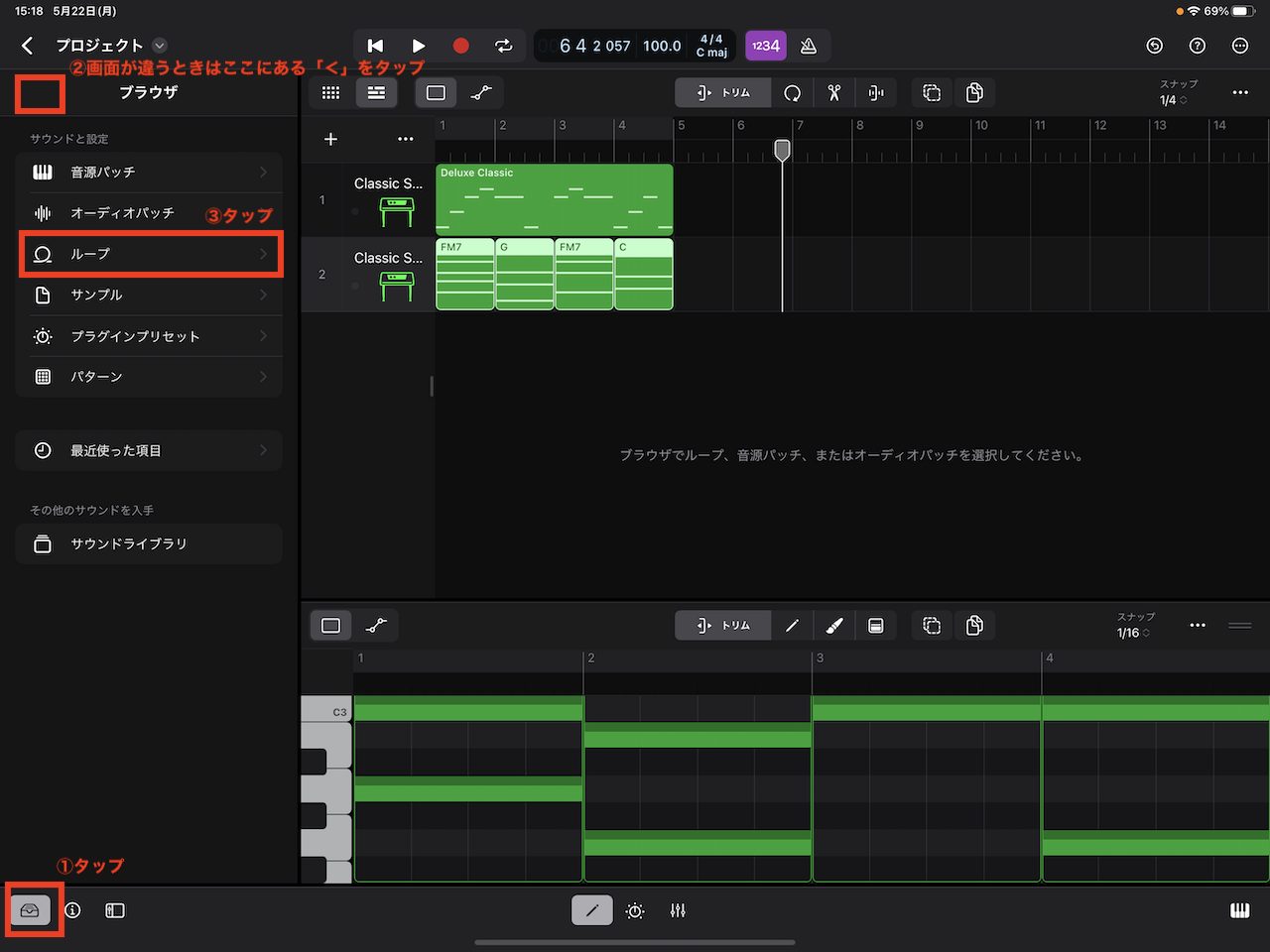Toggle the Editor pencil button

click(592, 910)
